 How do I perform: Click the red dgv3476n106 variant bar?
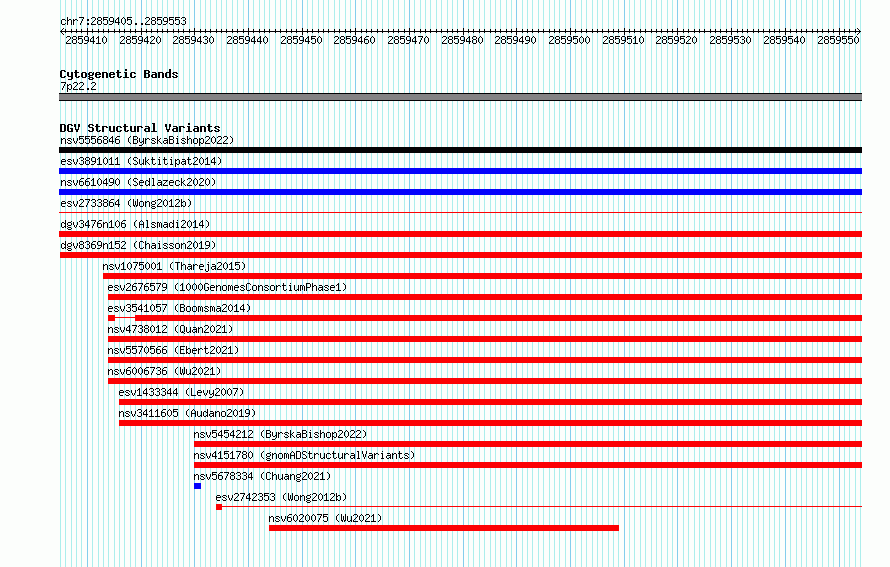pos(460,234)
